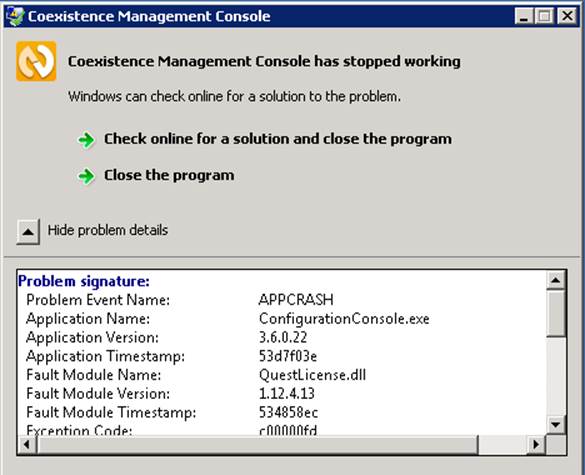Click the horizontal scrollbar right arrow

[536, 444]
